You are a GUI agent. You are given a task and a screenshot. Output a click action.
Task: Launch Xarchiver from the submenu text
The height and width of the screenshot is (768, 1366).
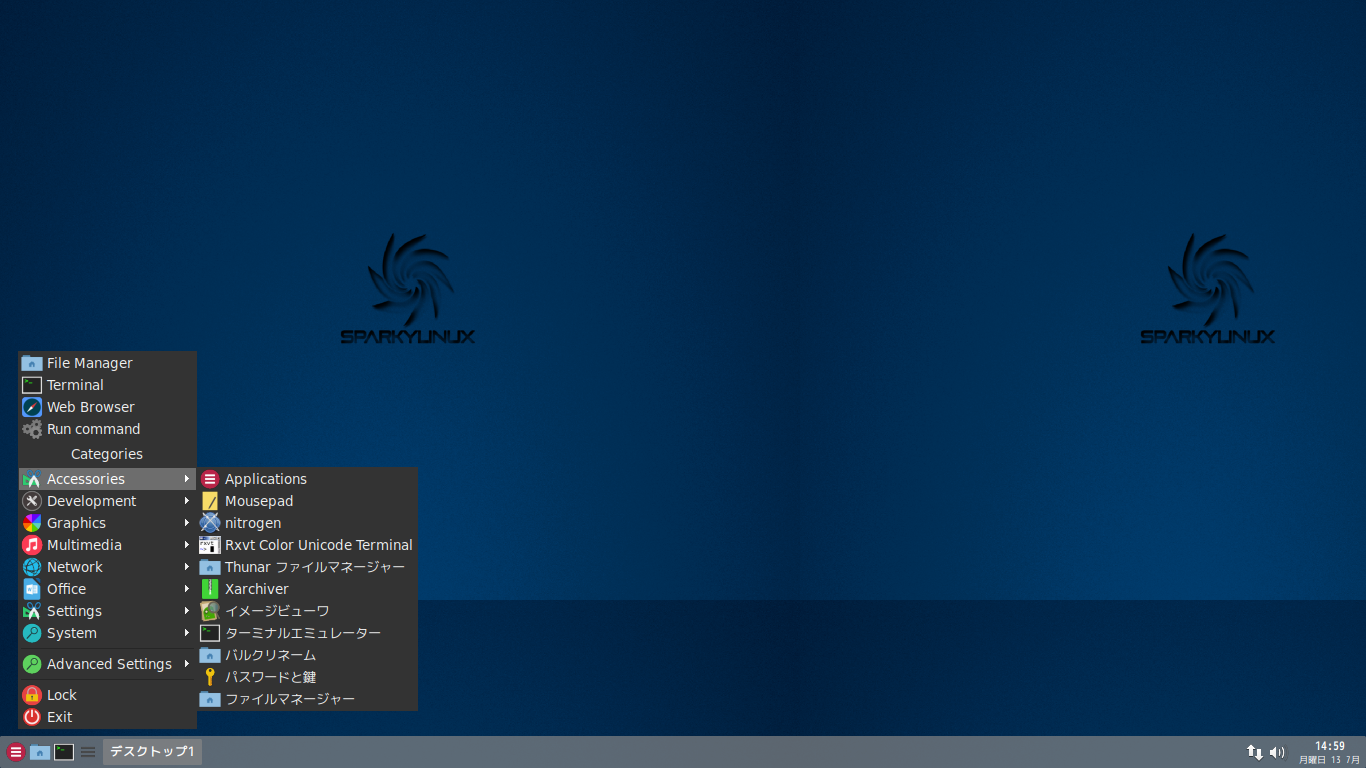[256, 589]
